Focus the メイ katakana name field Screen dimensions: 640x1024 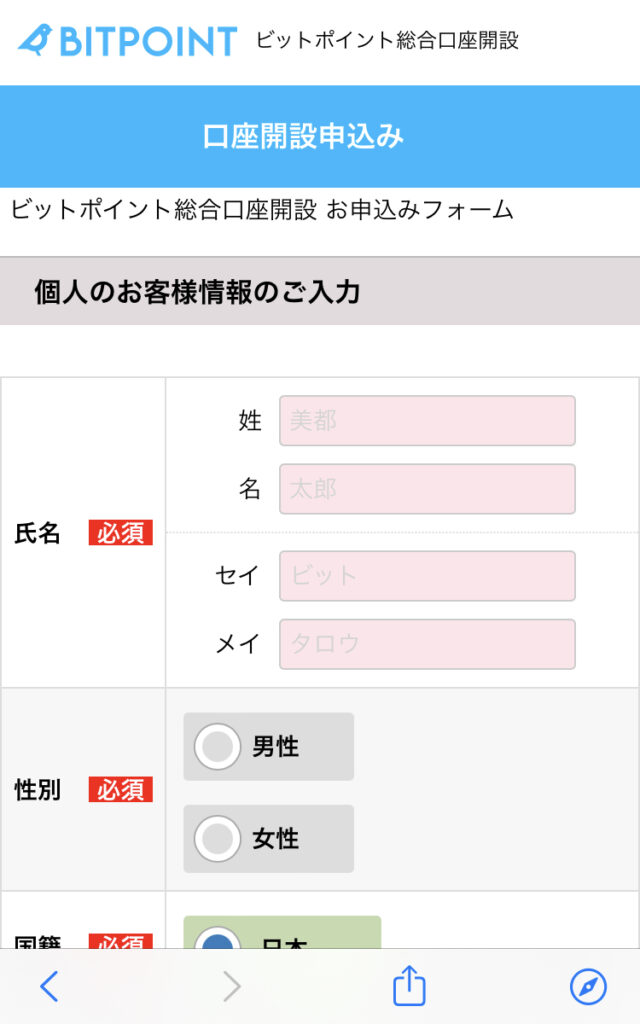point(427,644)
